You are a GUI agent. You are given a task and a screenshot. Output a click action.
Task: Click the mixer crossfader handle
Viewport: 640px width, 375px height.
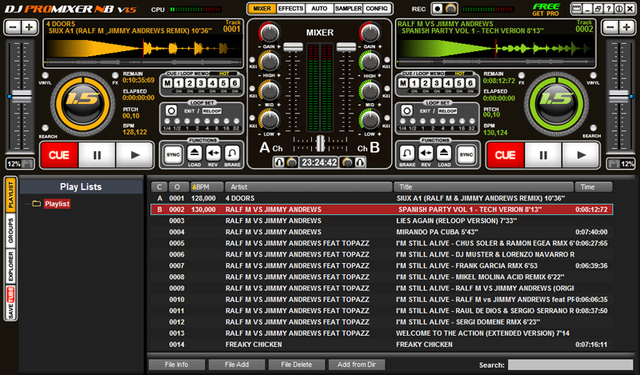coord(320,143)
